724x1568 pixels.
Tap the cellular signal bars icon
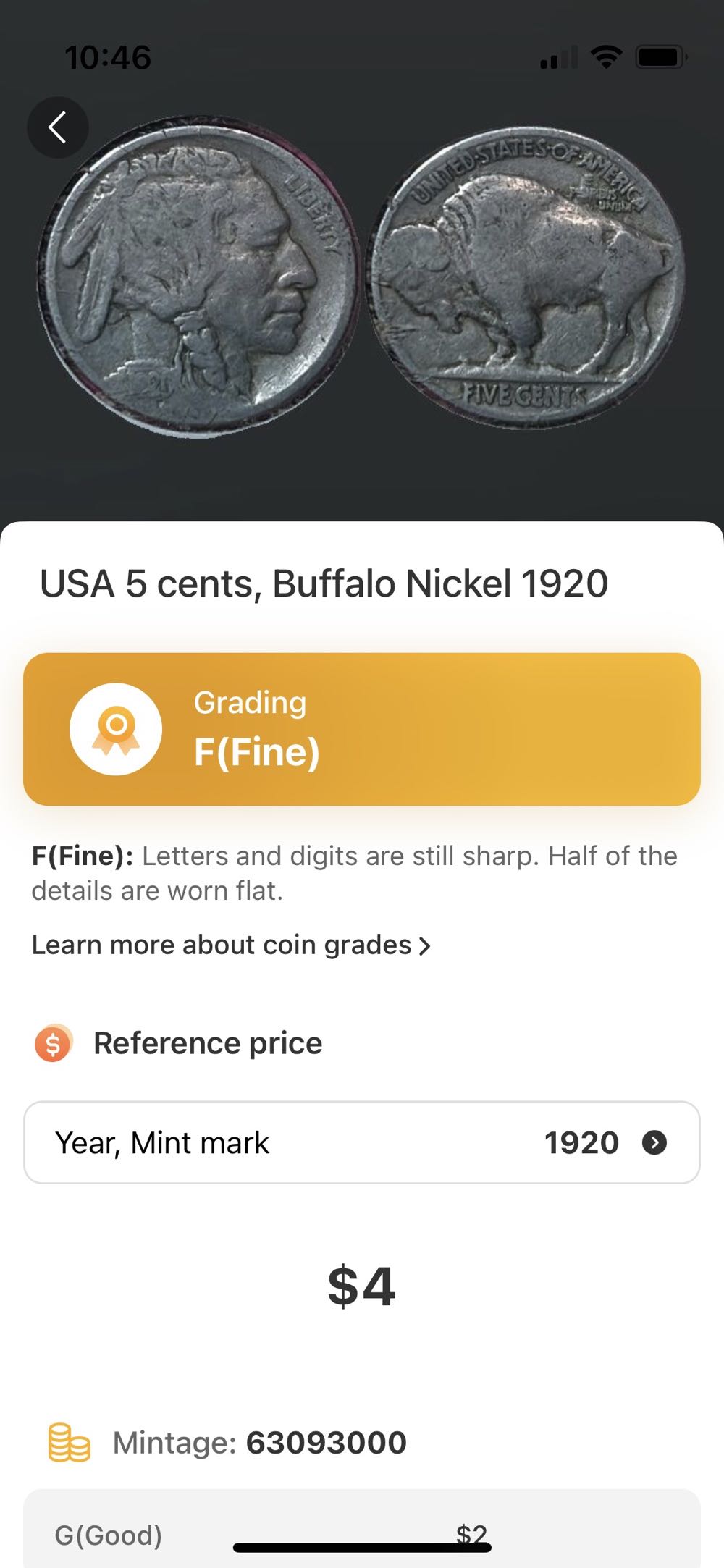tap(559, 58)
